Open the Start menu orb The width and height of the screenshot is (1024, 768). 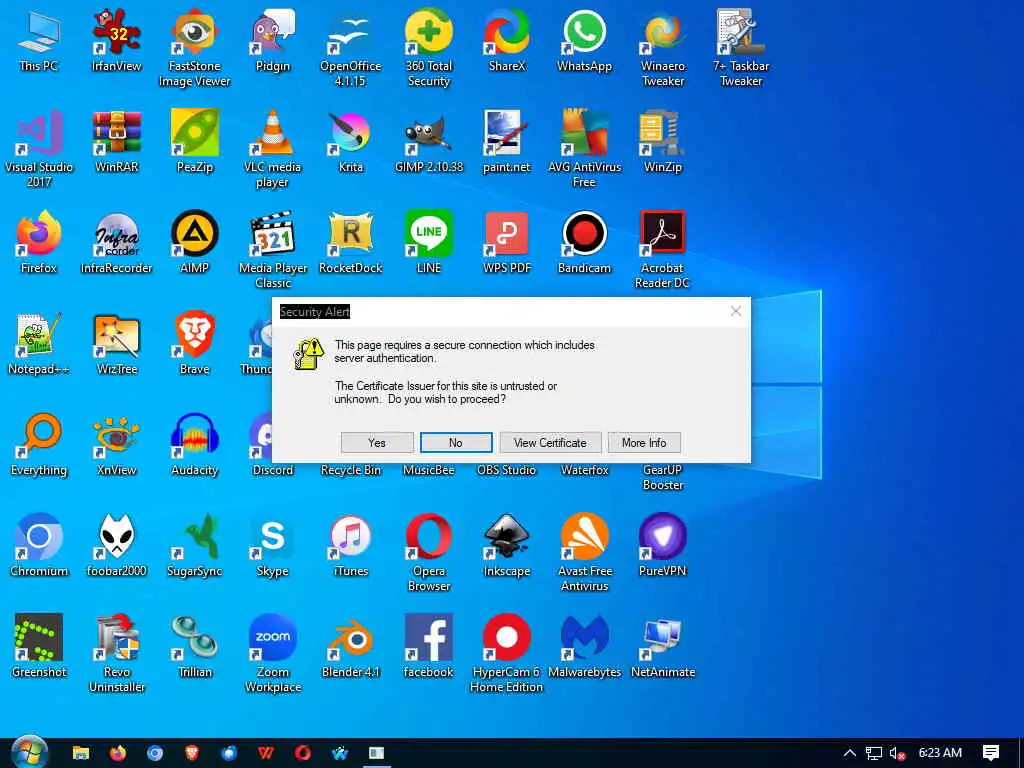coord(29,752)
